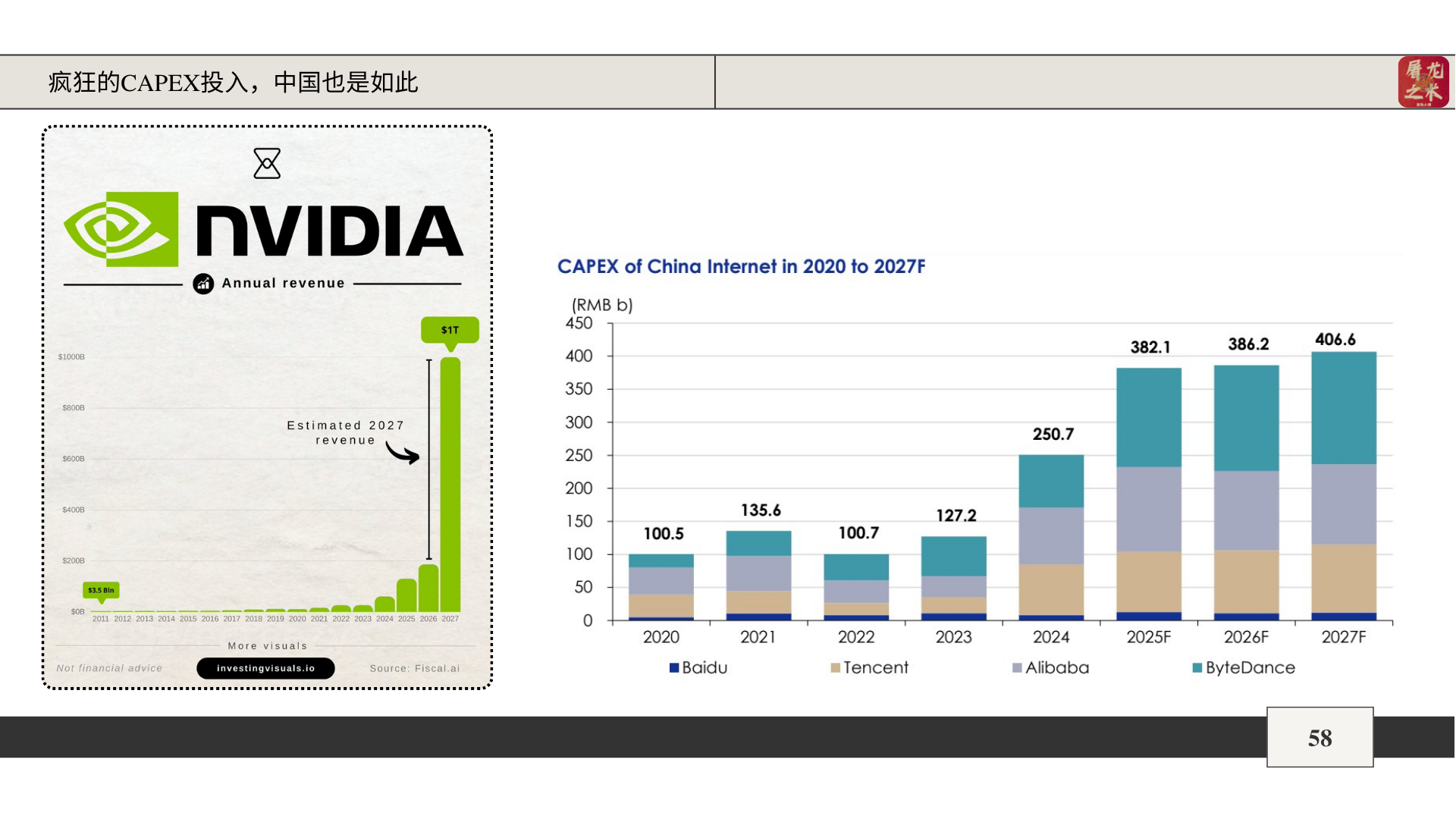Click the 2027 tall green revenue bar
The height and width of the screenshot is (819, 1456).
point(450,485)
